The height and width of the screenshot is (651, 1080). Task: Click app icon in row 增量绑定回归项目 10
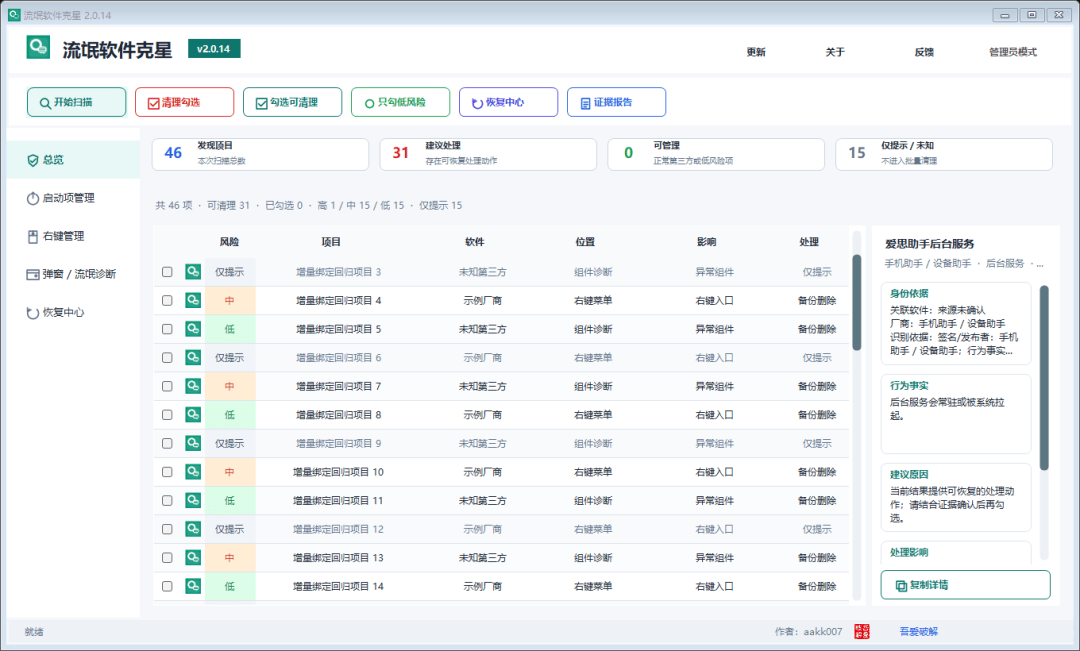[x=193, y=472]
